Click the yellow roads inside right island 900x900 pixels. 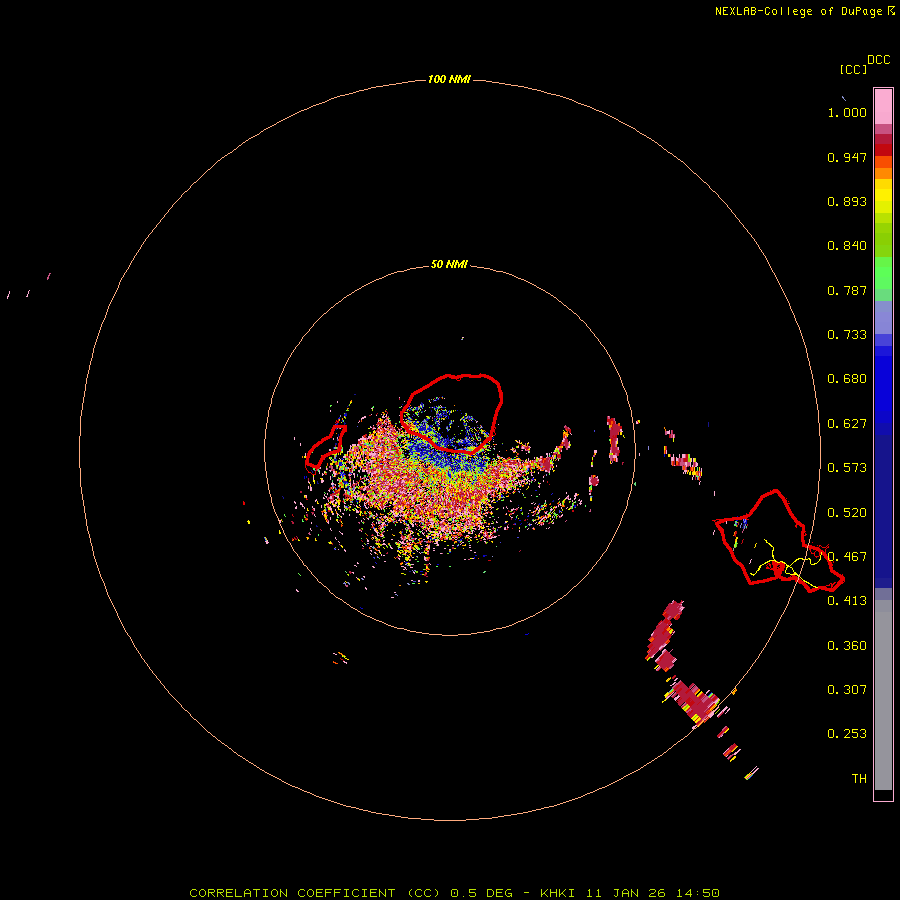coord(786,565)
